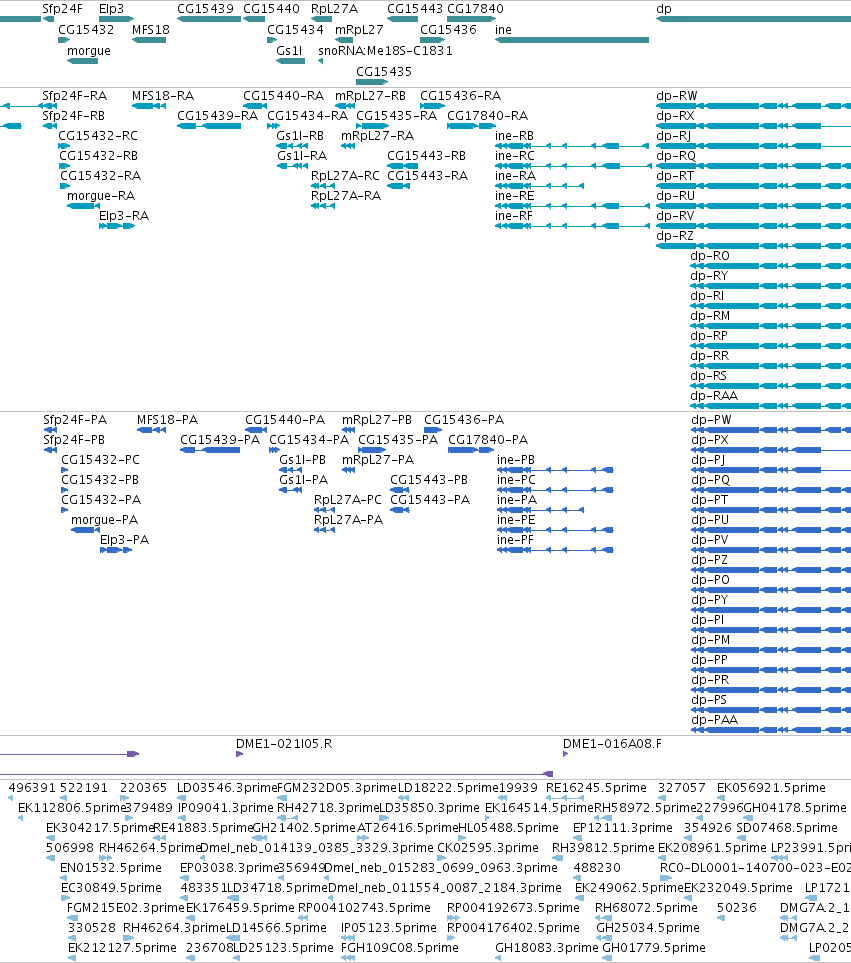Select protein CG15436-PA
851x963 pixels.
point(464,420)
